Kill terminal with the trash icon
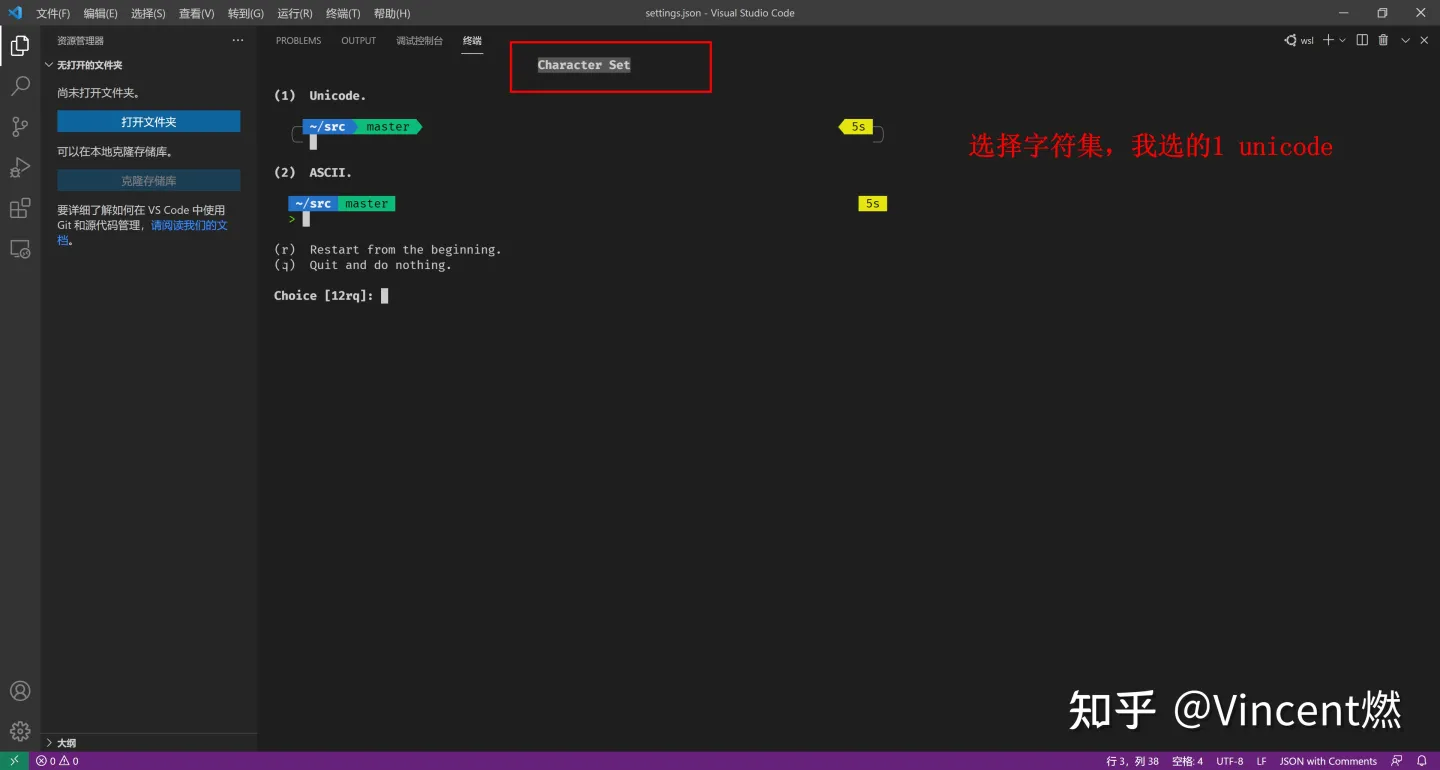Viewport: 1440px width, 770px height. (1384, 40)
